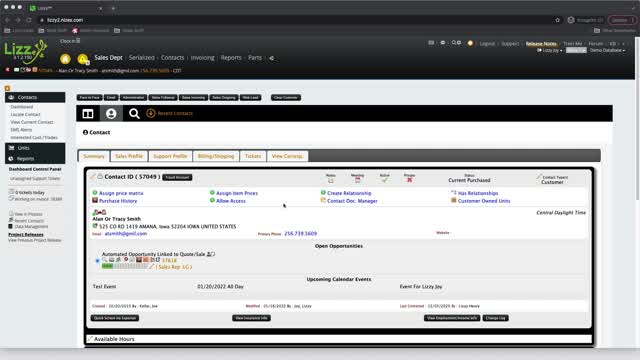Image resolution: width=640 pixels, height=360 pixels.
Task: Click the bookmark star in address bar
Action: point(558,20)
